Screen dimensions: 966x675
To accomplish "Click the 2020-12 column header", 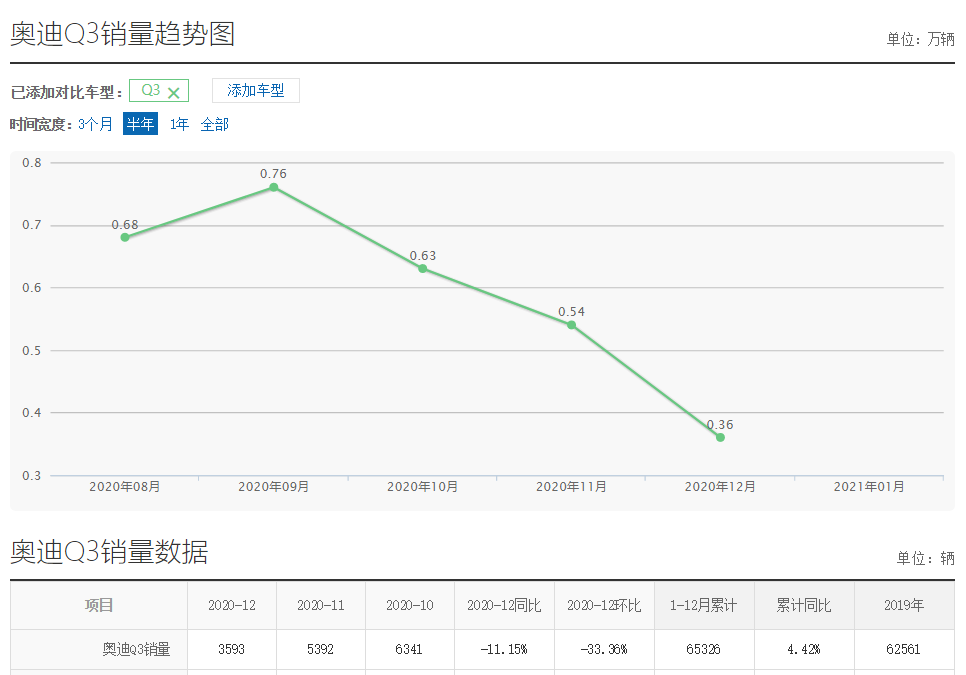I will [232, 605].
